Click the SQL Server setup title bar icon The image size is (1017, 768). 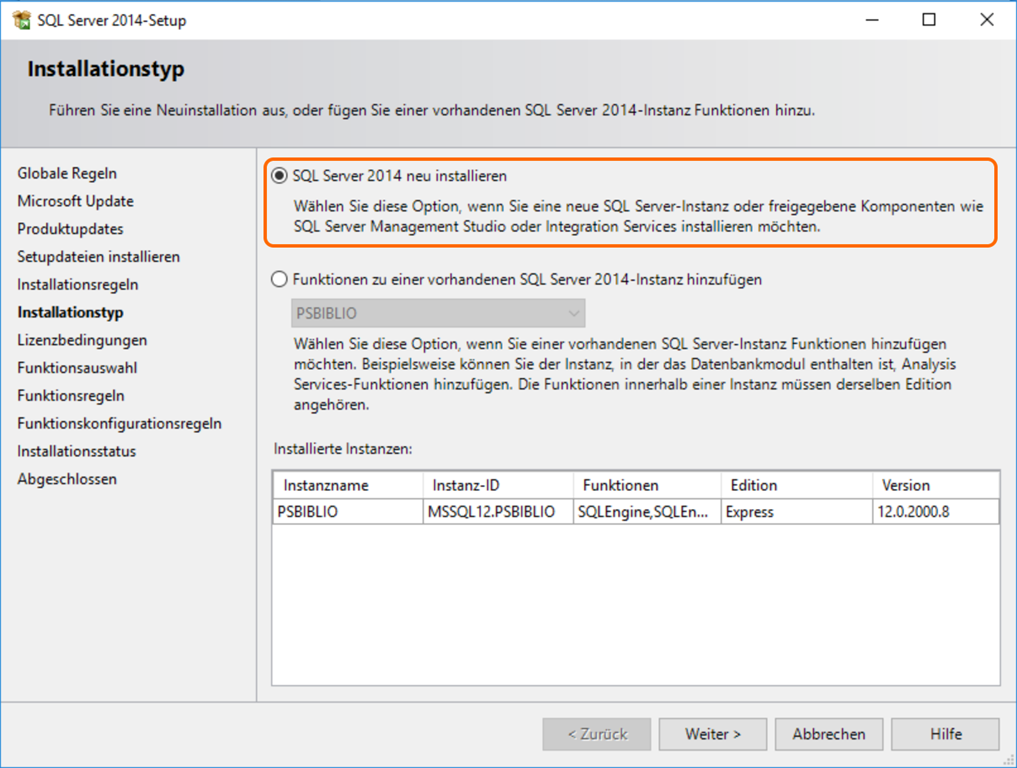pyautogui.click(x=21, y=20)
